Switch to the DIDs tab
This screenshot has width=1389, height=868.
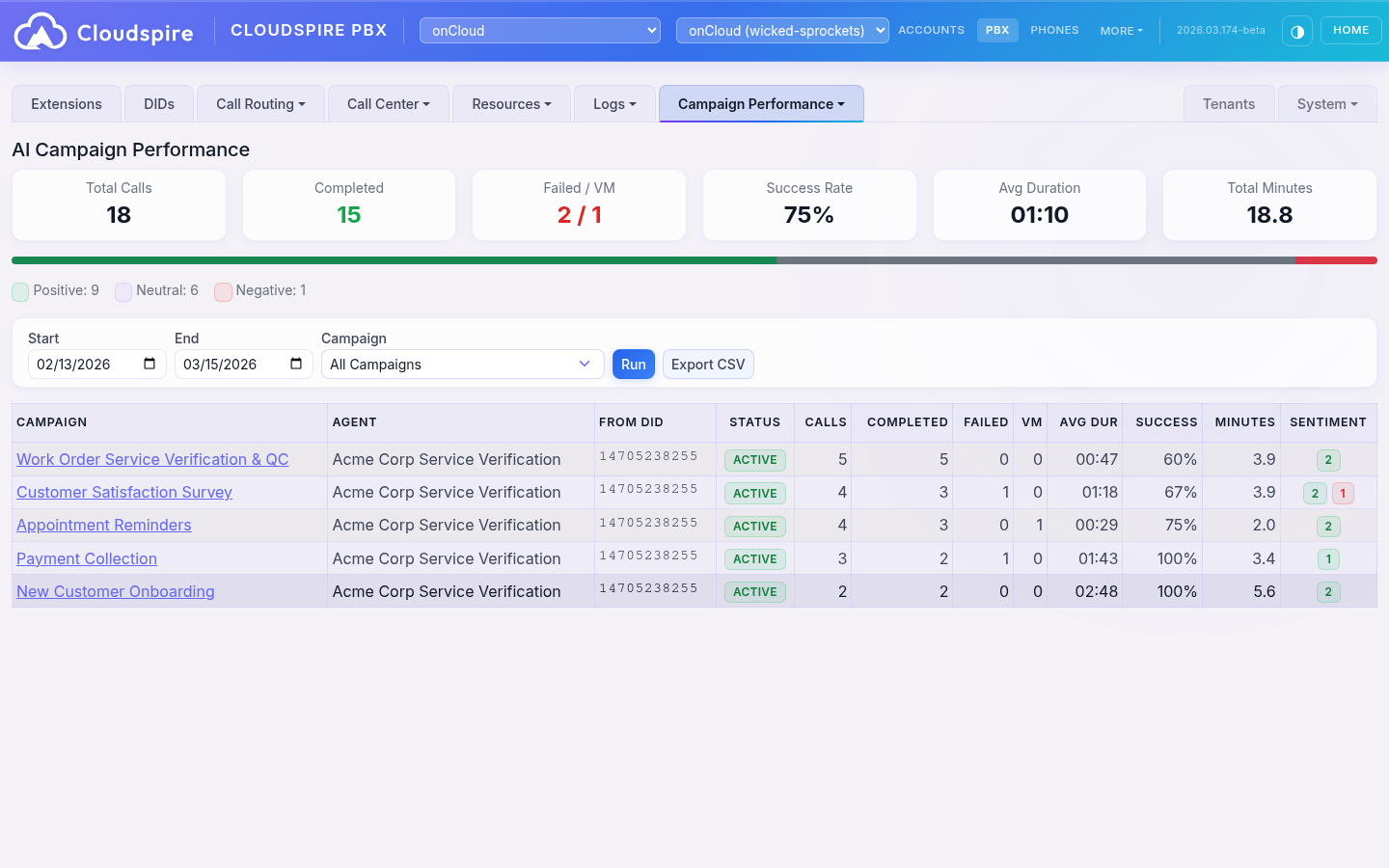coord(158,103)
